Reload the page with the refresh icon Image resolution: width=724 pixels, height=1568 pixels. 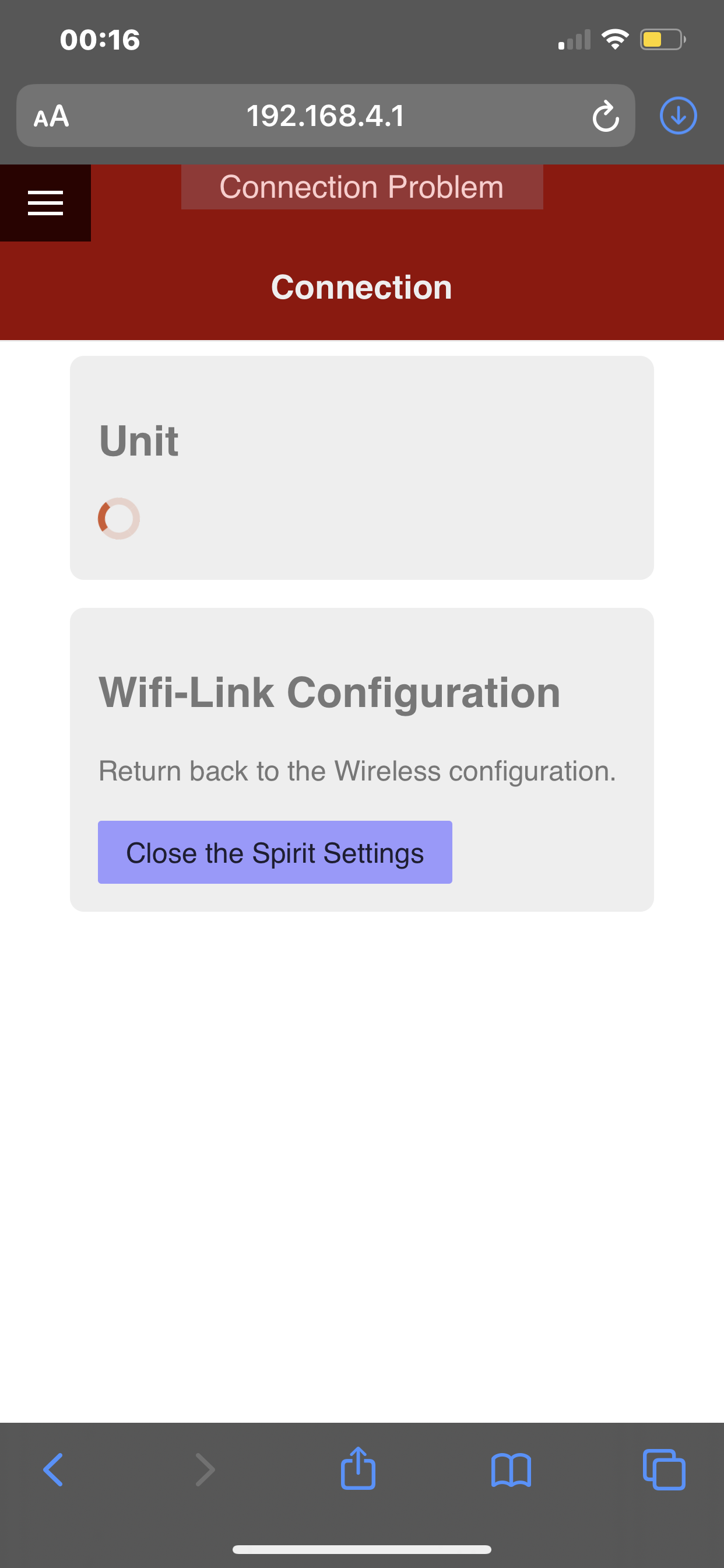(605, 116)
